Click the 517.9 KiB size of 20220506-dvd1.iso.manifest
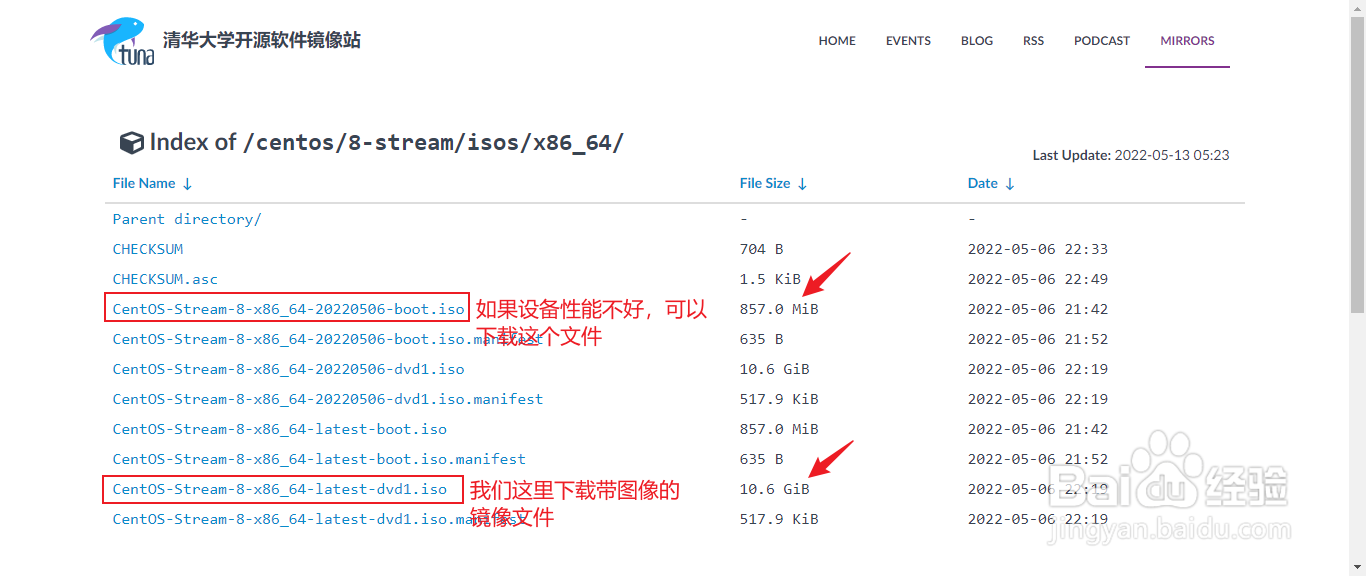 pos(779,399)
